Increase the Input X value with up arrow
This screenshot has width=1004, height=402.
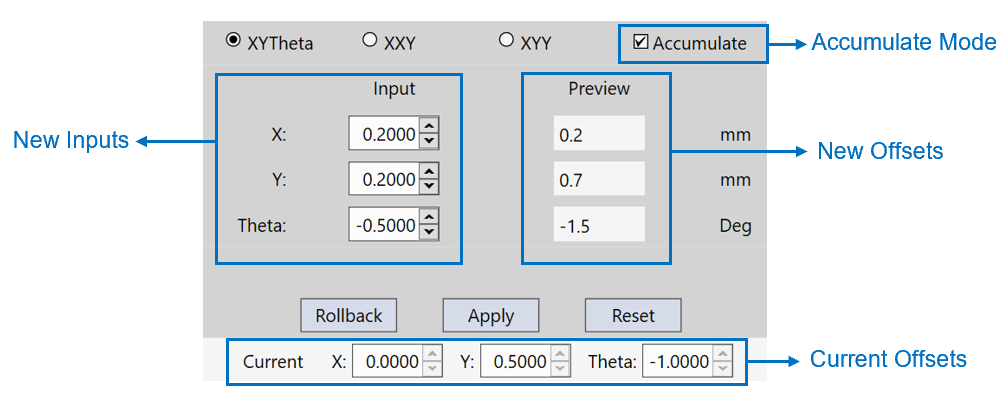(x=429, y=127)
